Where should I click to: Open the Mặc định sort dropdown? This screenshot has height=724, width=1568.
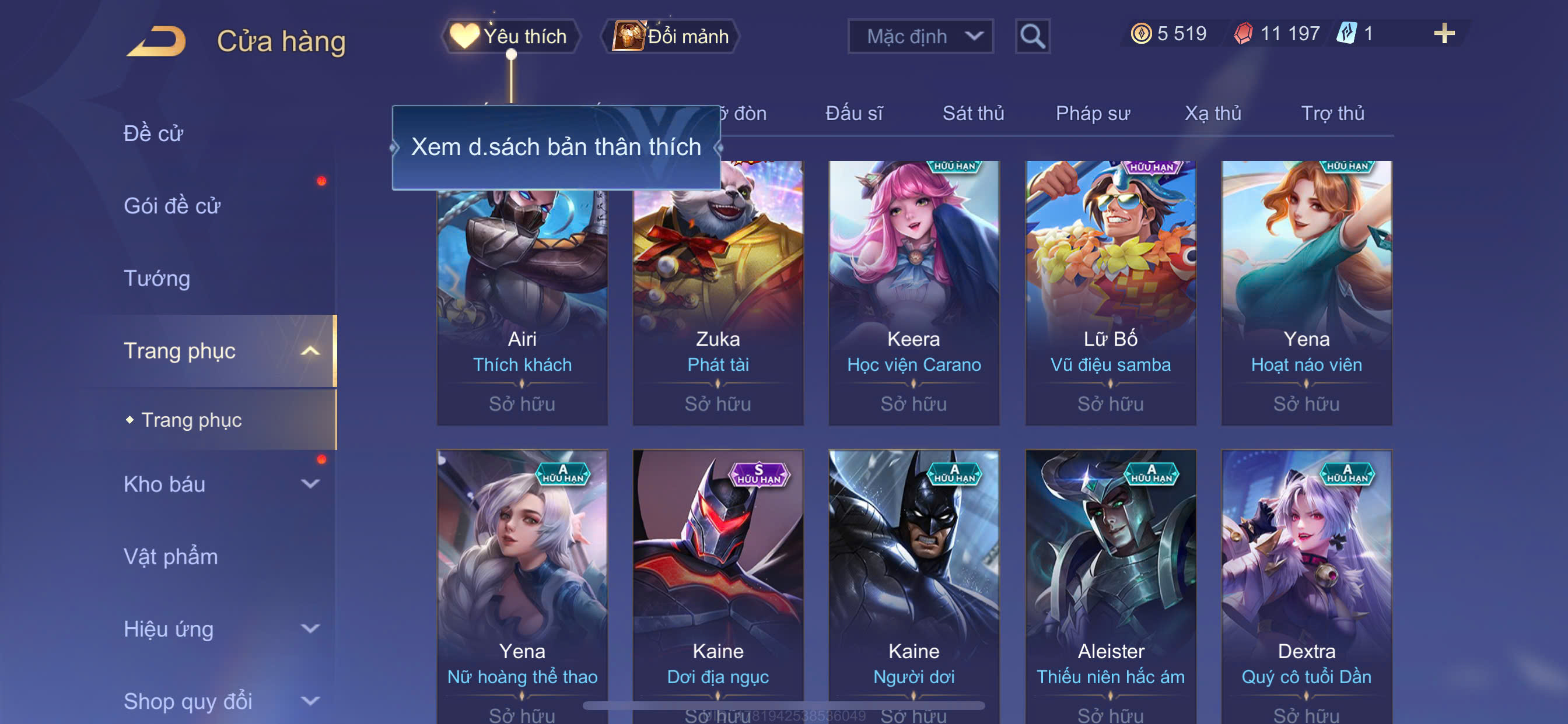(921, 37)
